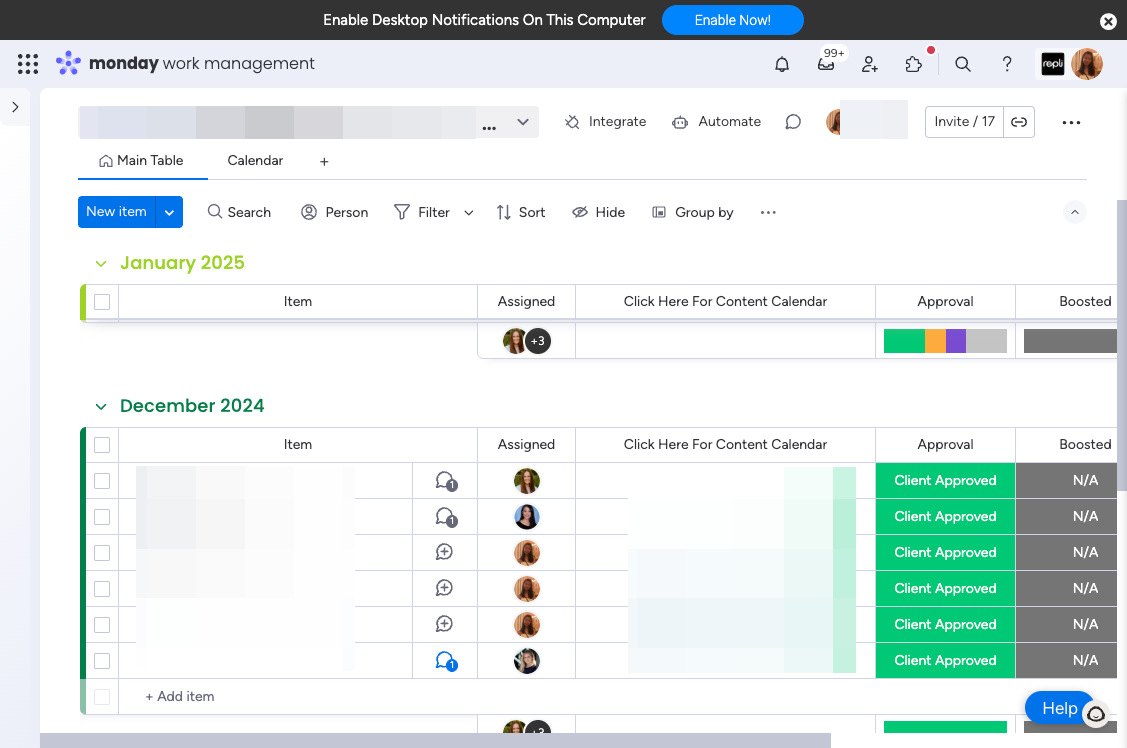
Task: Click the Sort toolbar item
Action: [x=520, y=213]
